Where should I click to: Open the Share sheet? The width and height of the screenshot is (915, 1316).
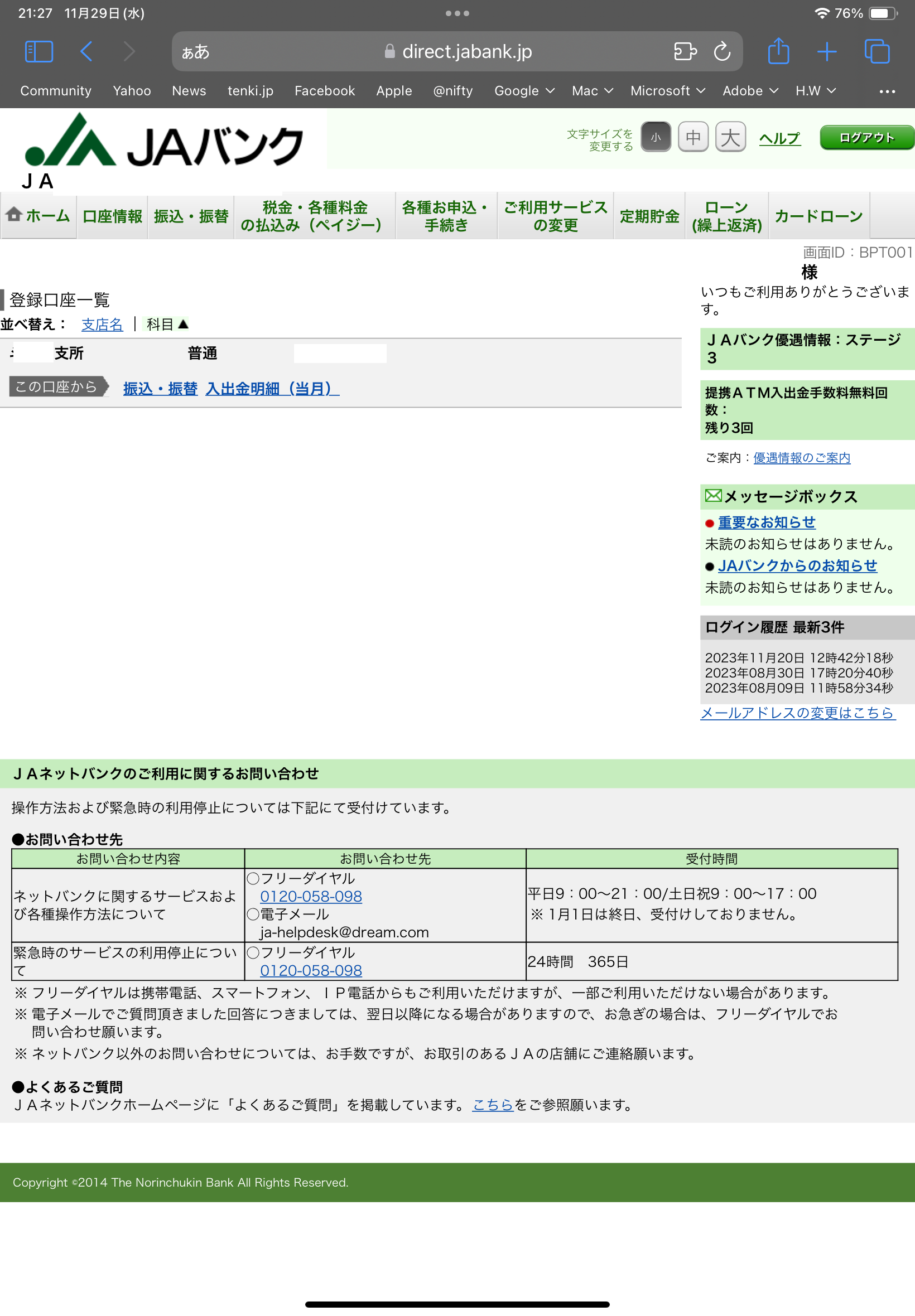778,51
